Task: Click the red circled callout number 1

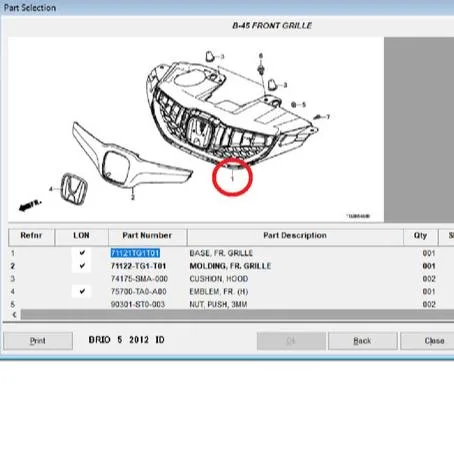Action: (232, 177)
